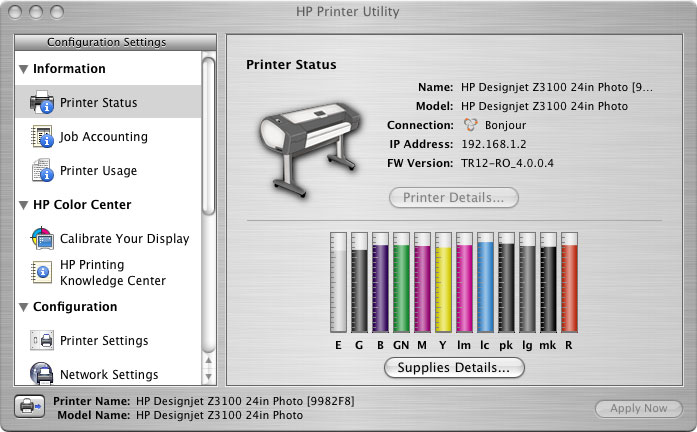Click the B blue ink gauge
The height and width of the screenshot is (432, 697).
click(x=380, y=282)
